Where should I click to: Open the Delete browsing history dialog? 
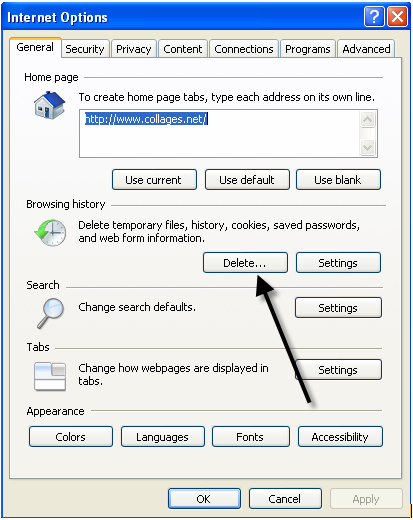245,263
